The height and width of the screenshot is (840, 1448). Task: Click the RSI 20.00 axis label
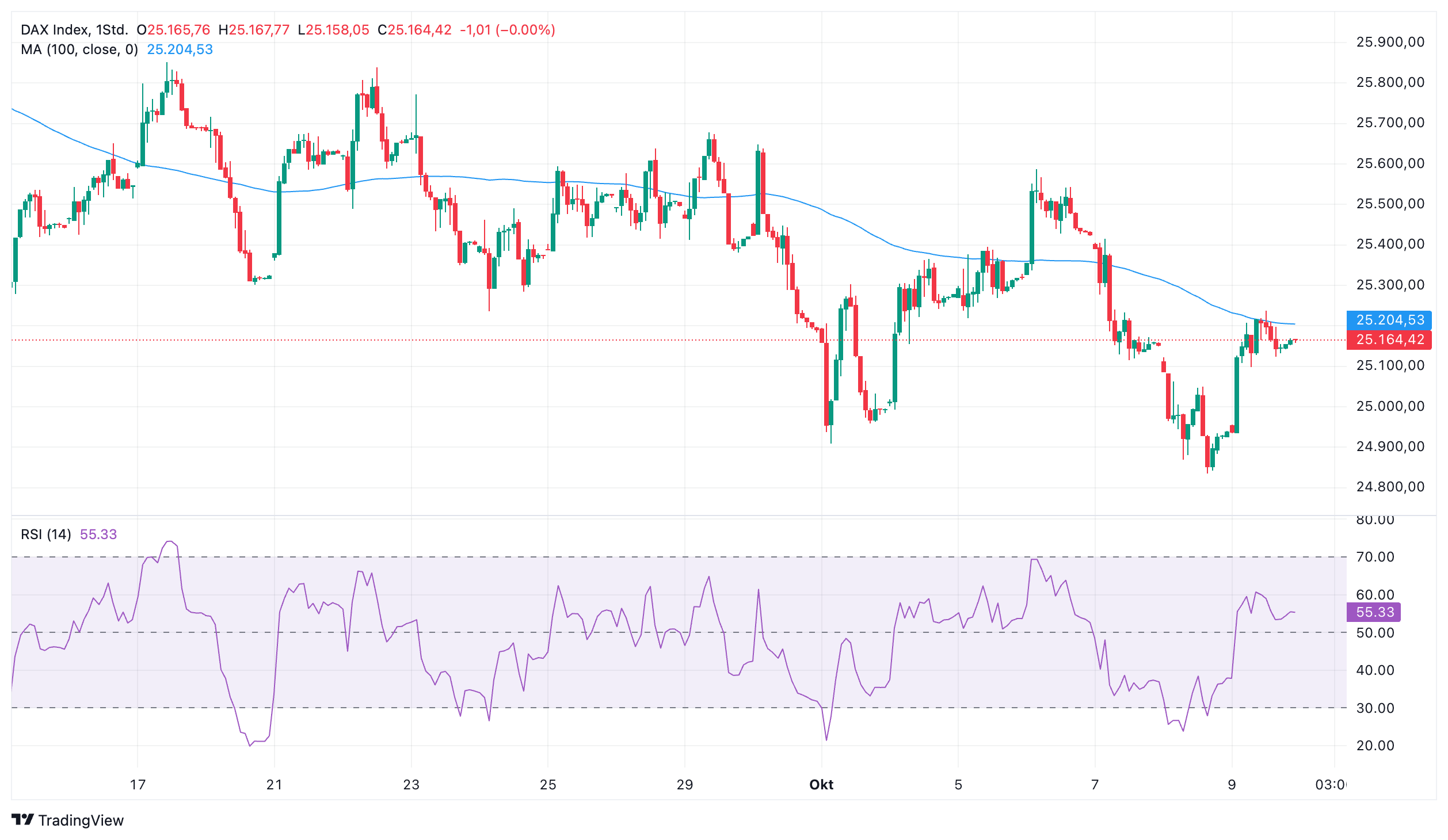[x=1375, y=746]
